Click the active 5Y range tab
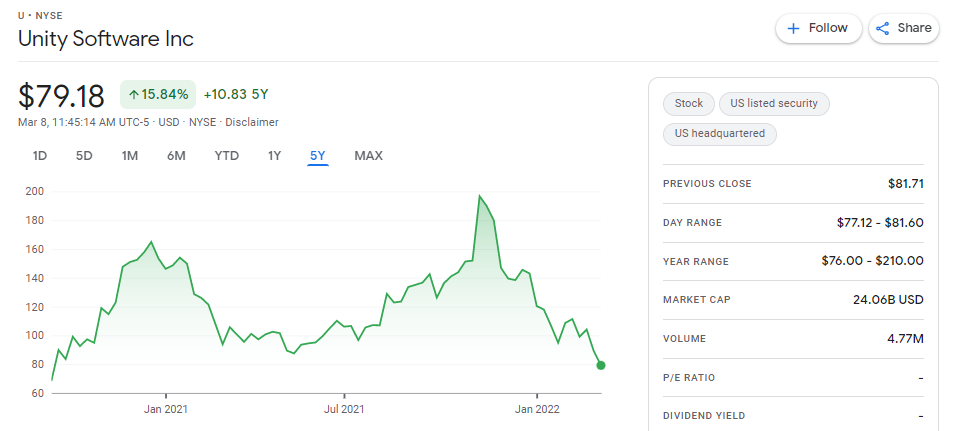Image resolution: width=954 pixels, height=431 pixels. pyautogui.click(x=318, y=156)
